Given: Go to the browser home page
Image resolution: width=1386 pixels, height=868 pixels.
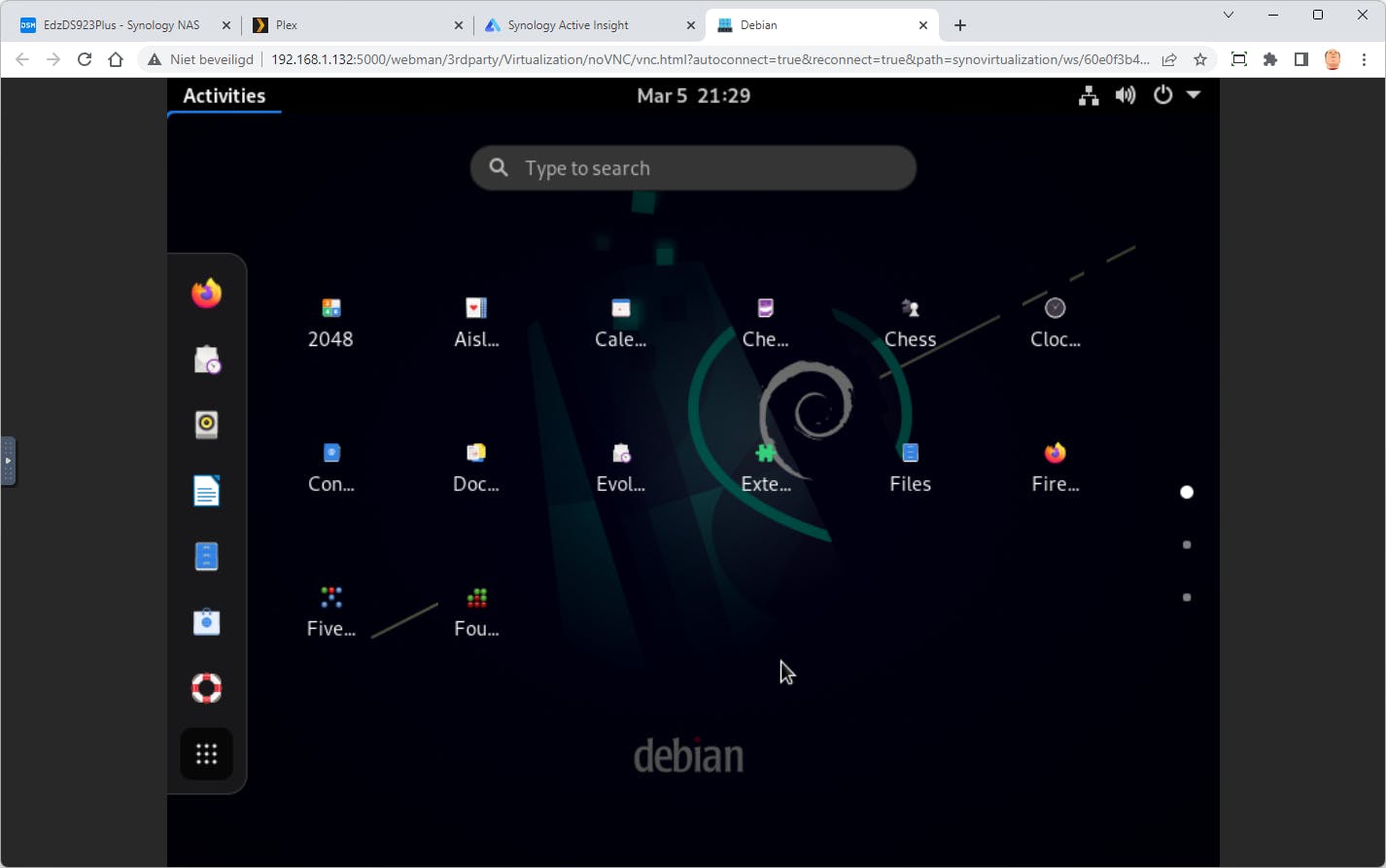Looking at the screenshot, I should (x=116, y=59).
